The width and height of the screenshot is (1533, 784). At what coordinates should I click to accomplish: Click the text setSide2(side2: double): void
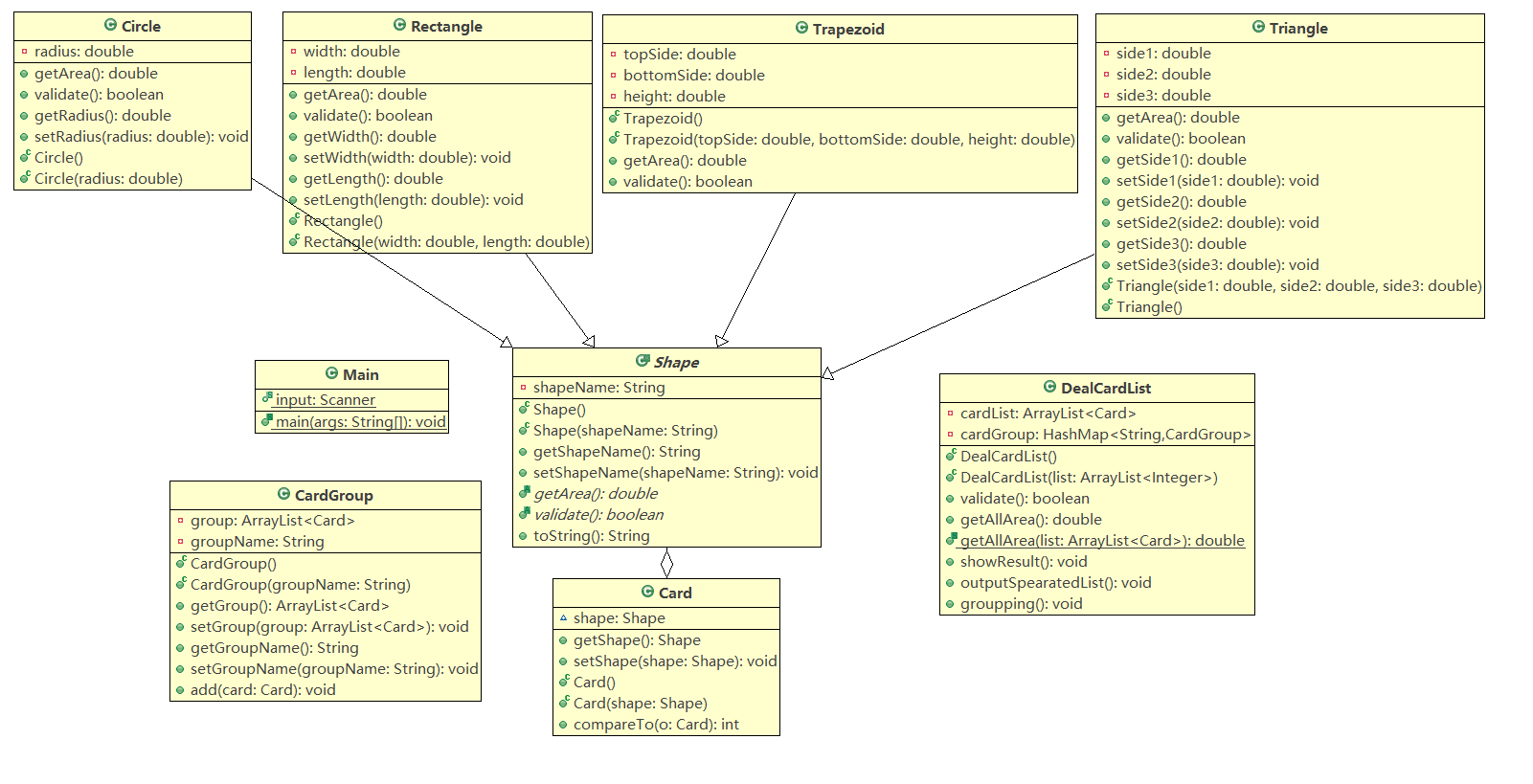coord(1218,222)
